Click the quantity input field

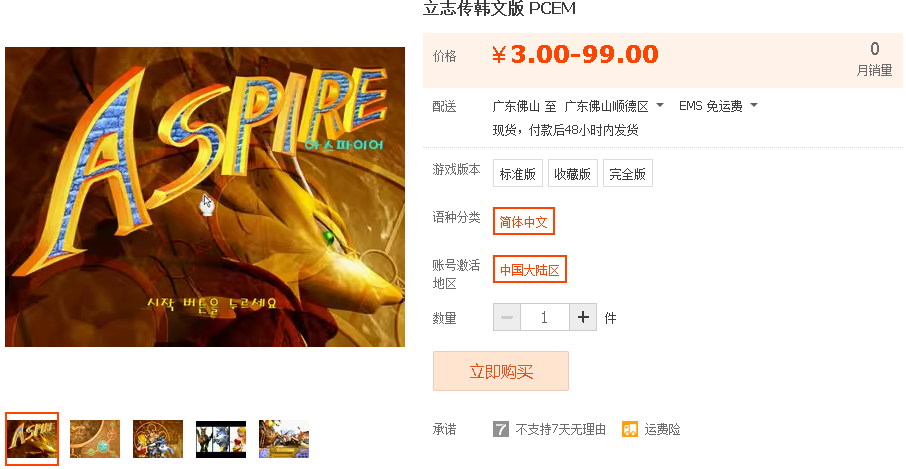544,317
